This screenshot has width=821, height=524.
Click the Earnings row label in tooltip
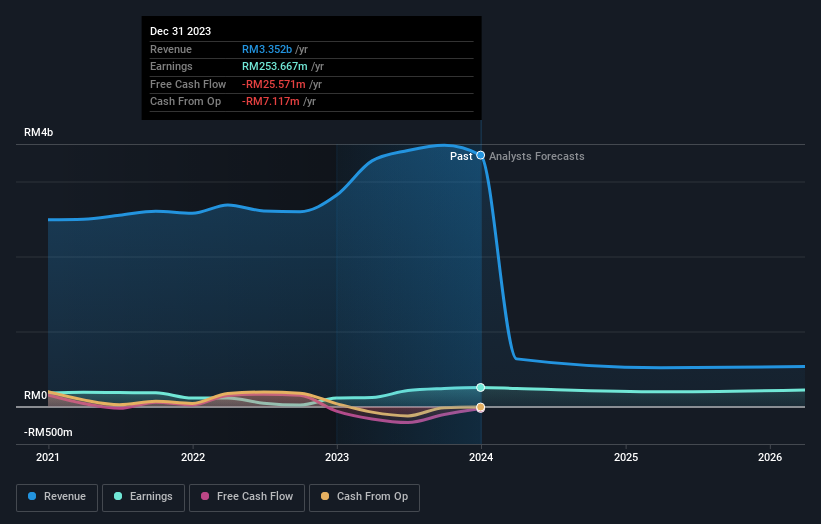click(x=171, y=66)
